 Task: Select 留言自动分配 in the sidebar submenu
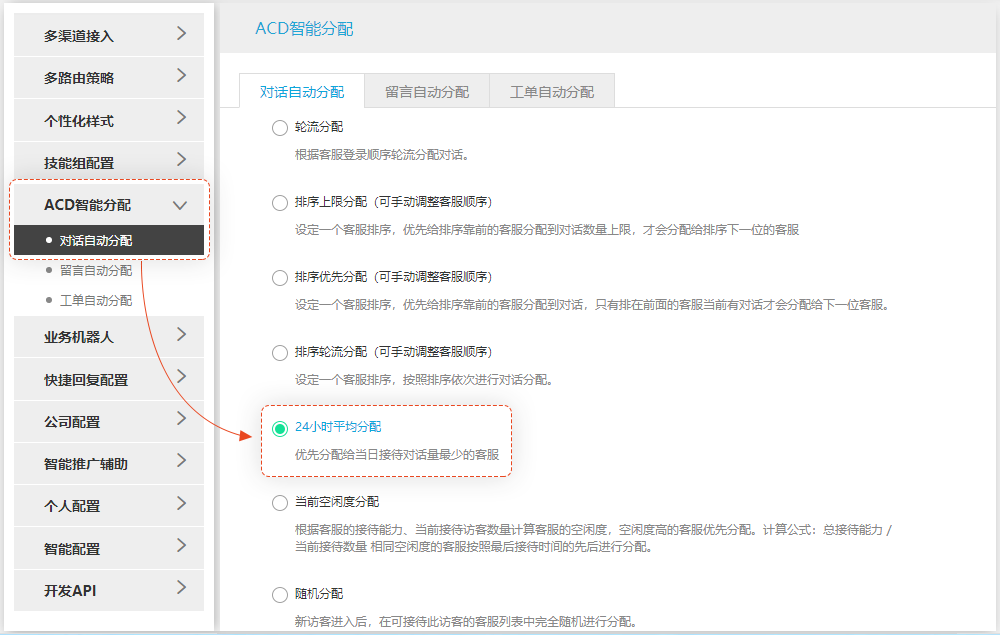tap(96, 270)
